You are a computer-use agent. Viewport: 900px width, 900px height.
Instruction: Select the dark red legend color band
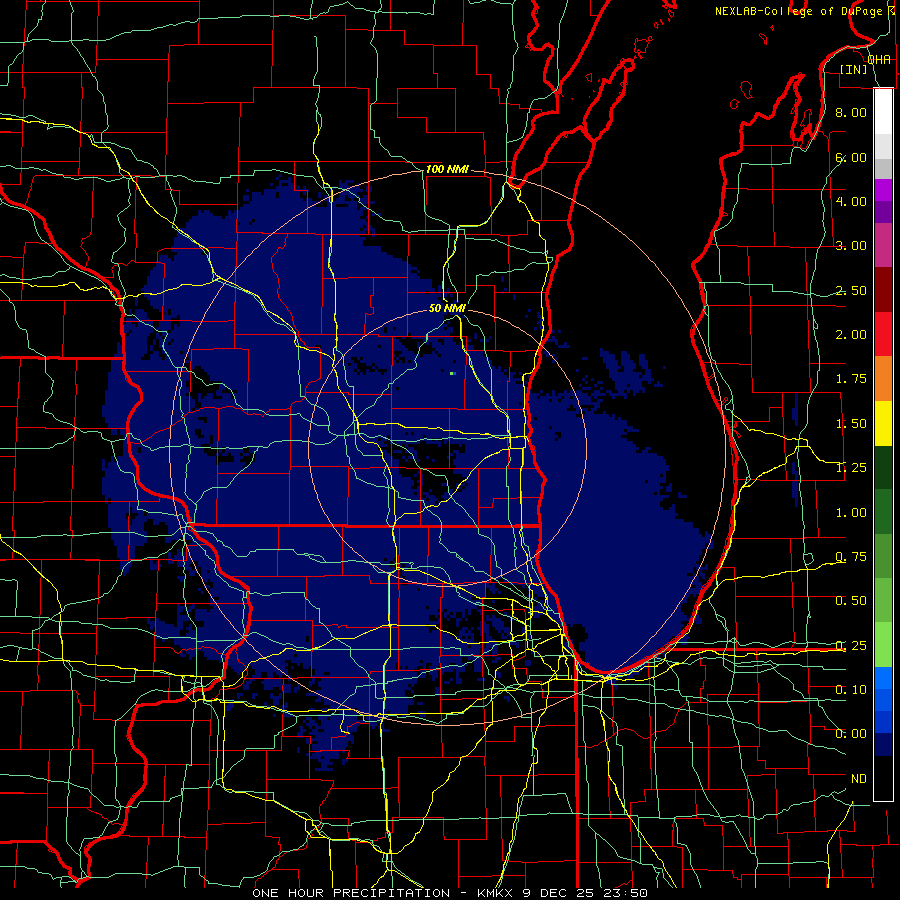[x=883, y=290]
